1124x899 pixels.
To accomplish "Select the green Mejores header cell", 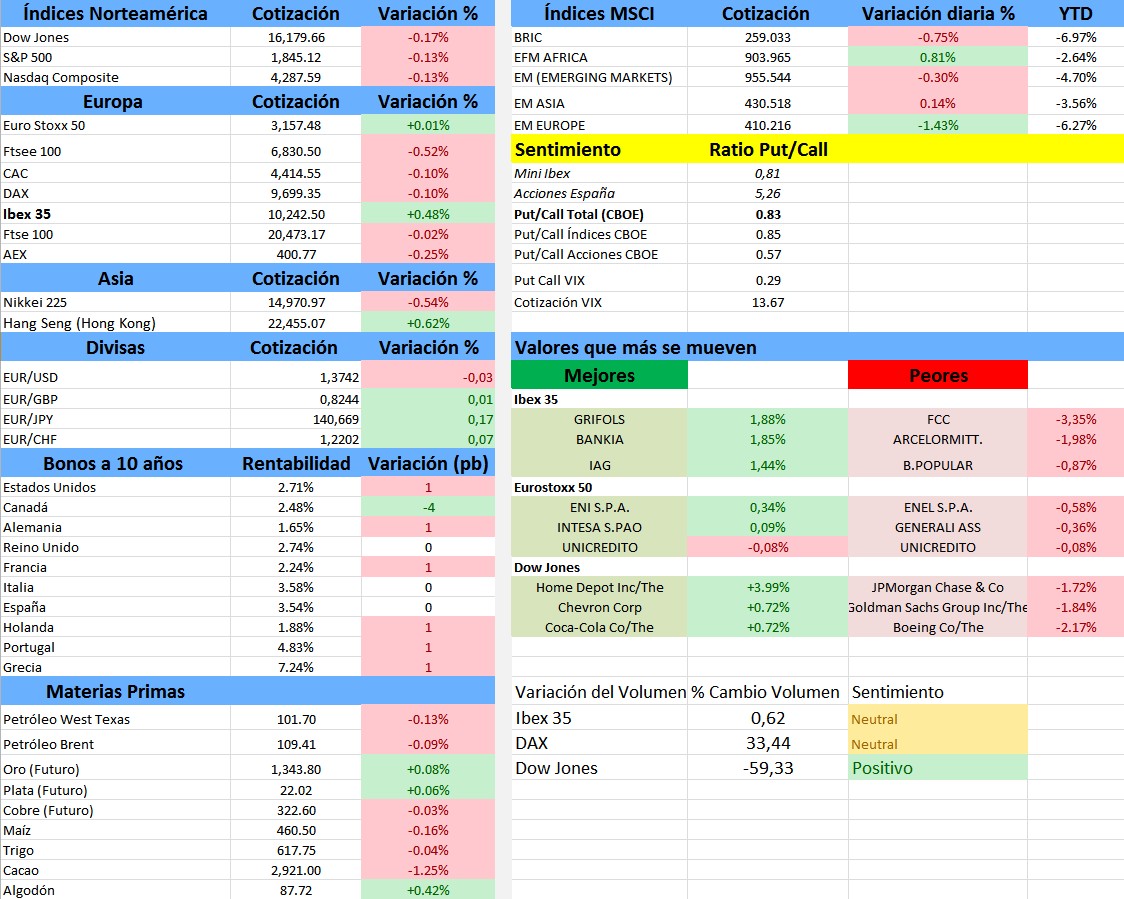I will click(x=599, y=376).
